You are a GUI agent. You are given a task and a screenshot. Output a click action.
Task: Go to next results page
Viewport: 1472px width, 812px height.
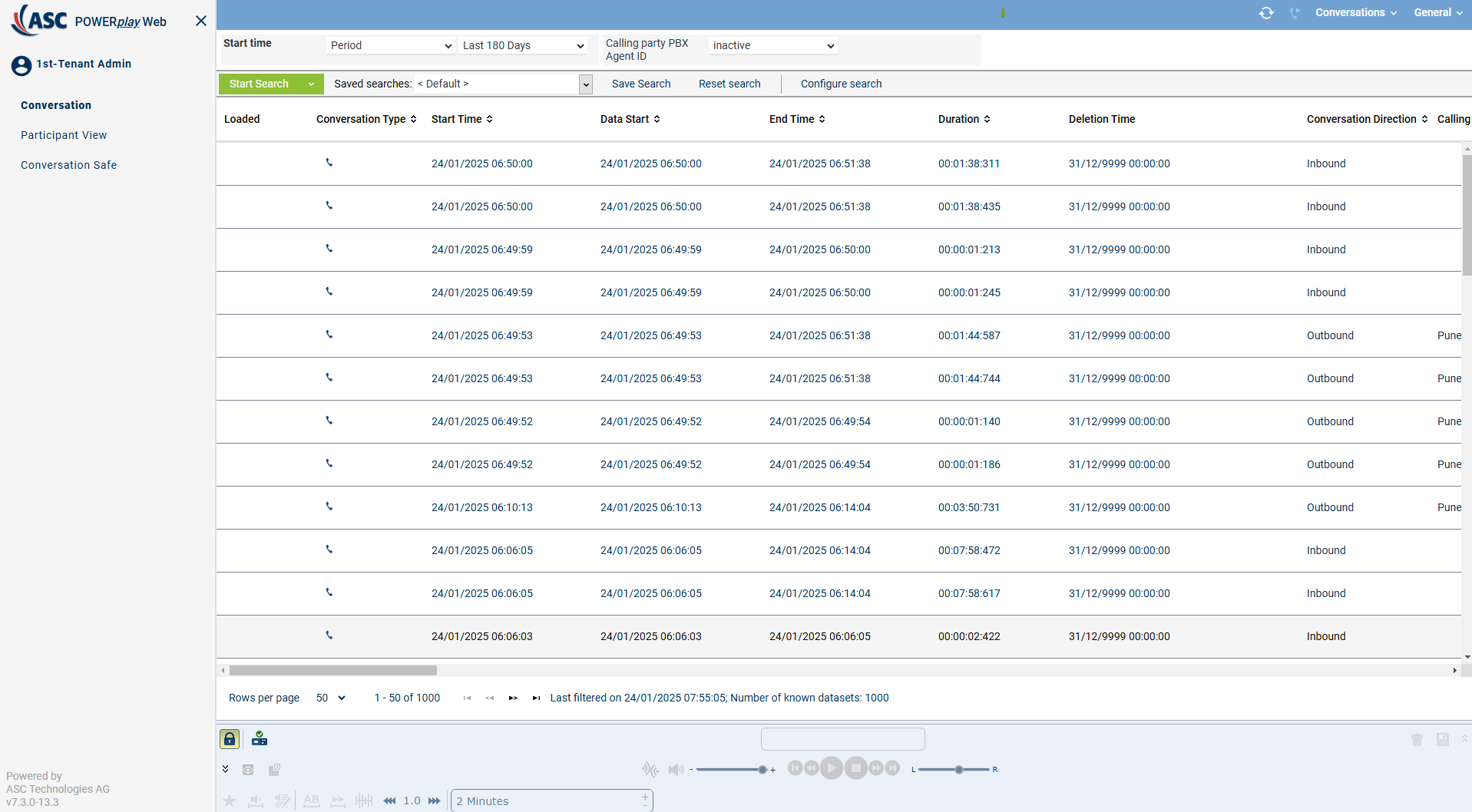point(513,698)
